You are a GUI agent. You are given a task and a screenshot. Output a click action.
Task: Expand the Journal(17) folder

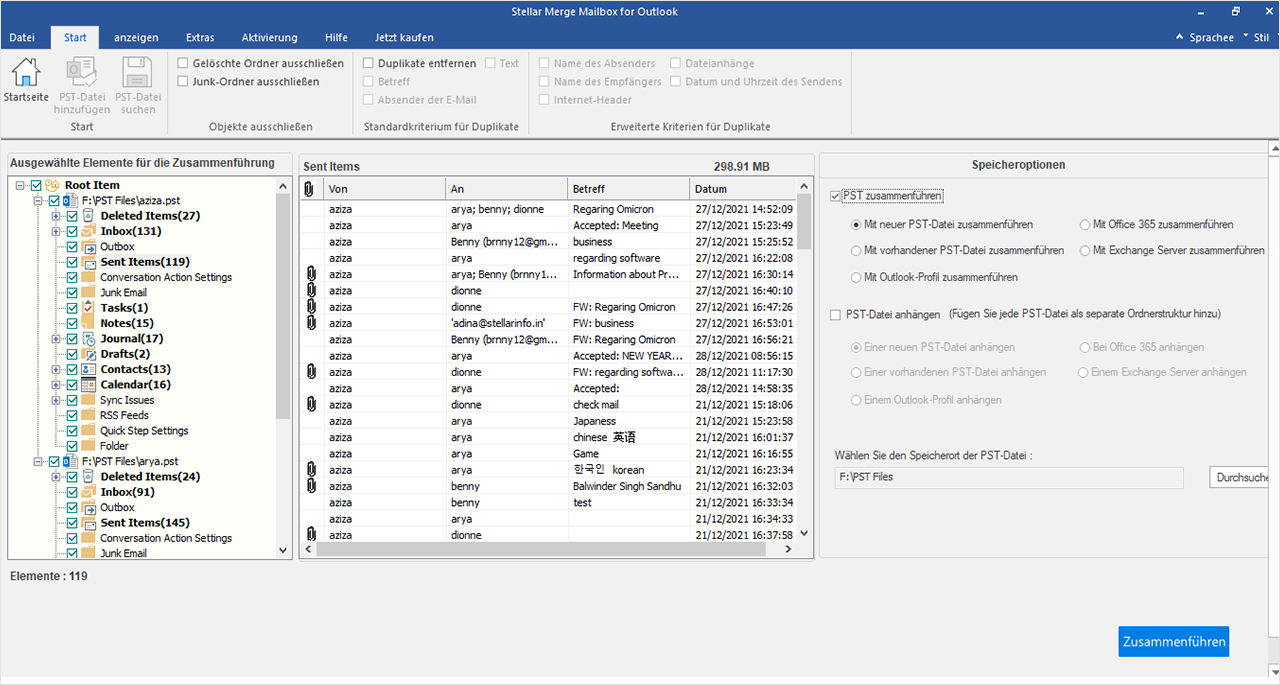tap(56, 339)
